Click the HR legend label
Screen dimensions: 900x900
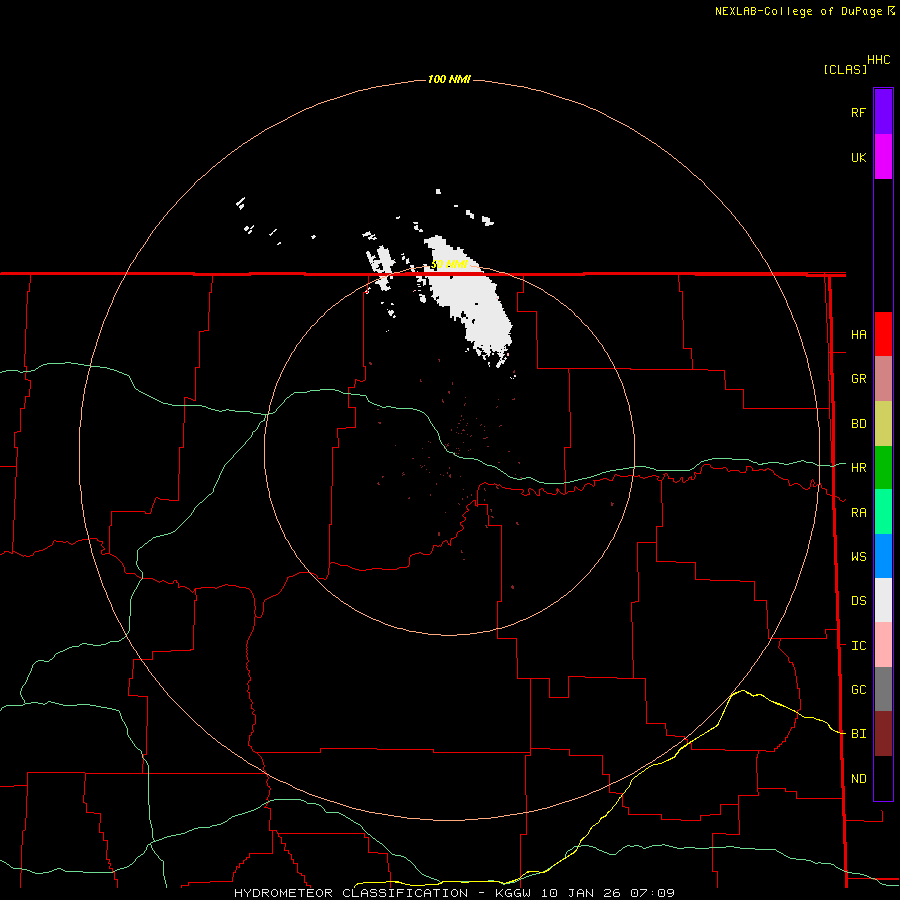tap(858, 468)
